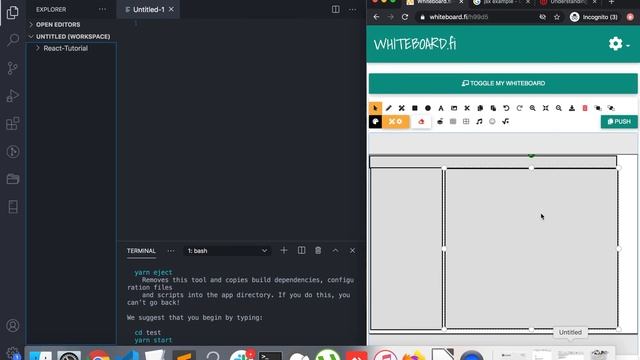Open Terminal app from the Dock
Screen dimensions: 640x360
tap(270, 356)
